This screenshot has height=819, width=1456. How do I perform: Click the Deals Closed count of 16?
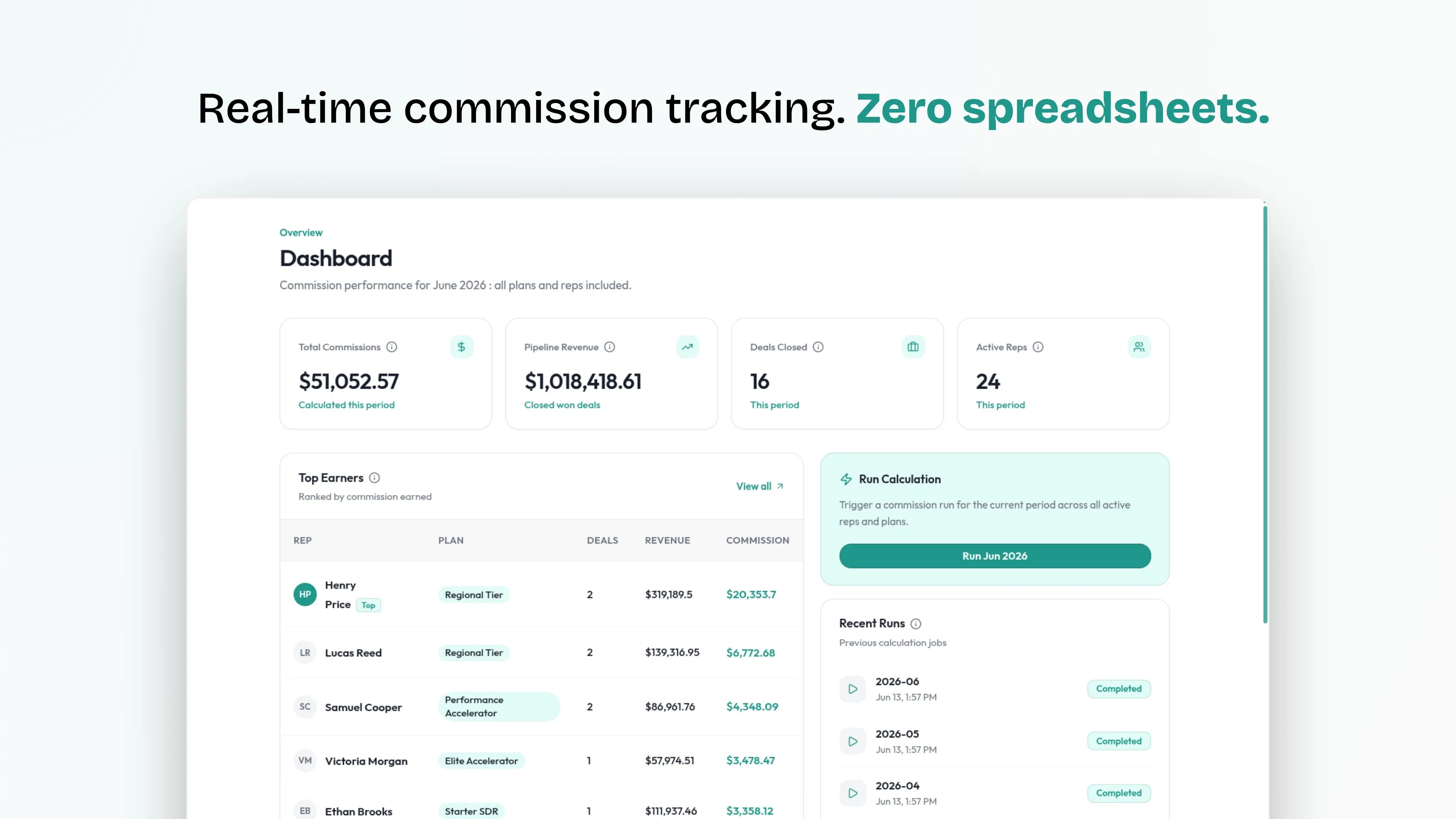tap(760, 382)
